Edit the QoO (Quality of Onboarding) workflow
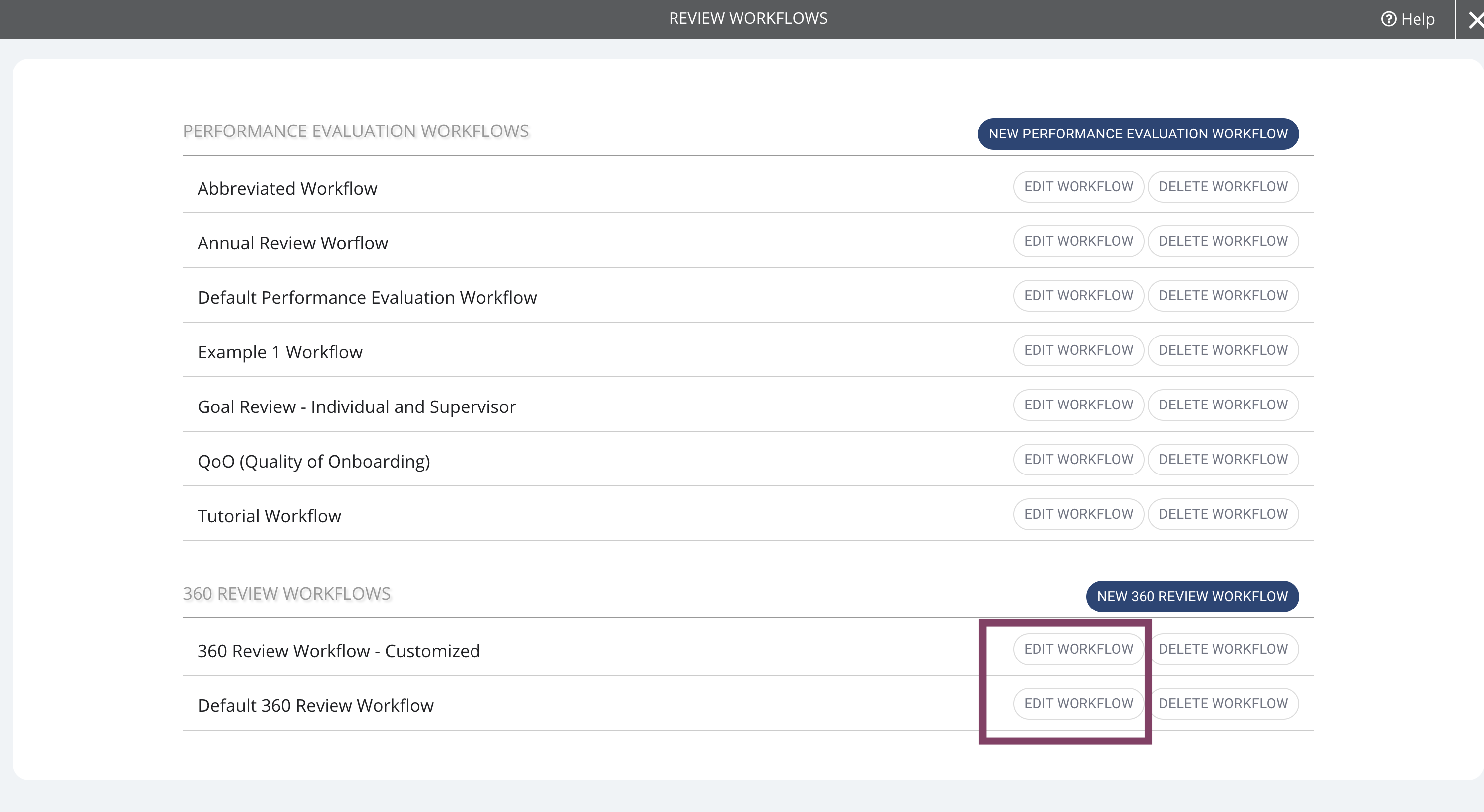 coord(1079,459)
